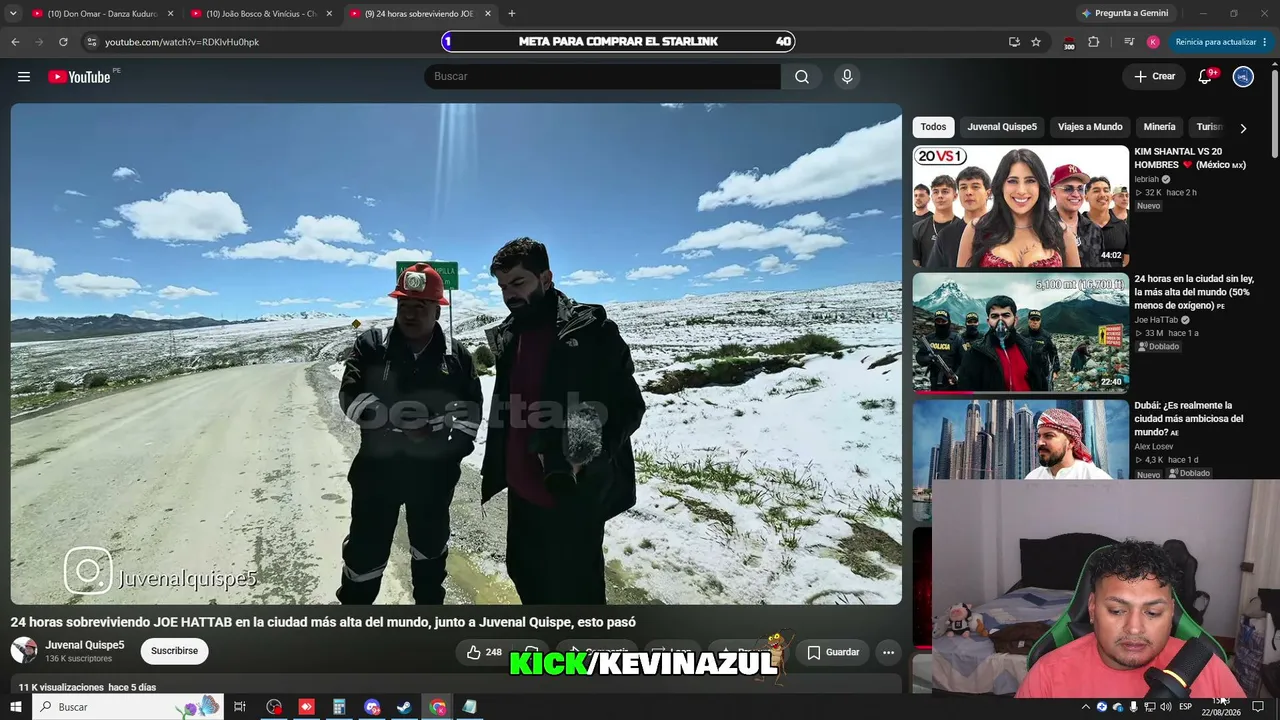The width and height of the screenshot is (1280, 720).
Task: Open the 20 VS 1 video thumbnail
Action: coord(1020,207)
